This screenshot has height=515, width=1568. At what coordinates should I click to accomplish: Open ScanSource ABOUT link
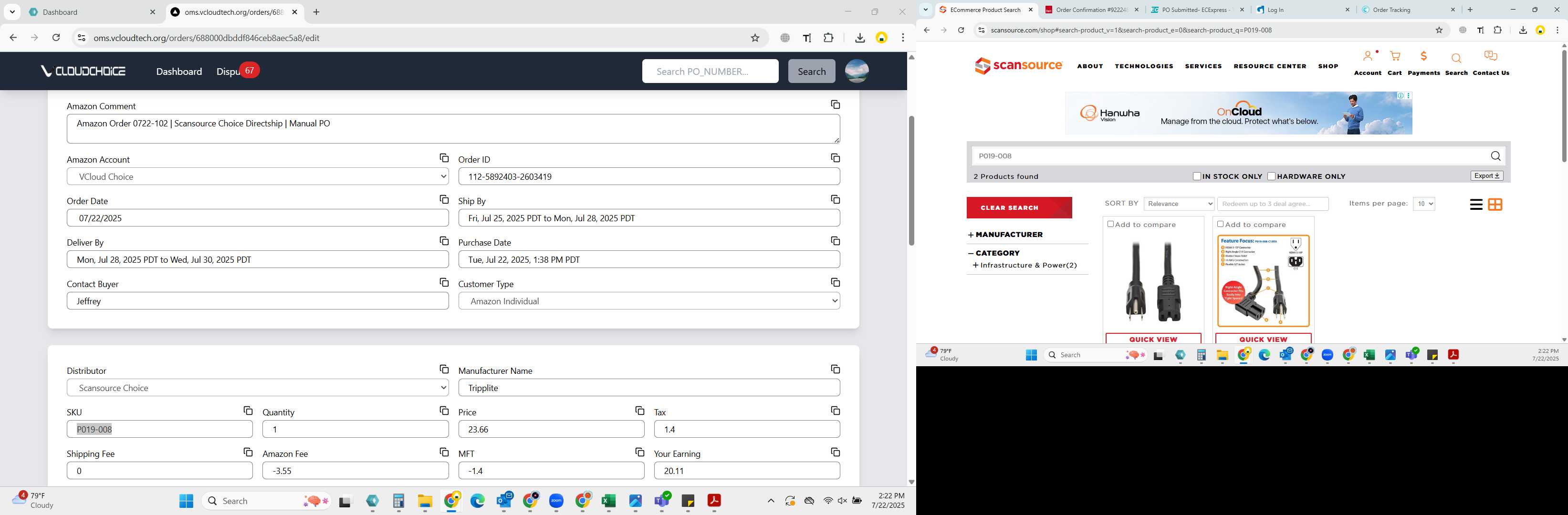point(1089,66)
